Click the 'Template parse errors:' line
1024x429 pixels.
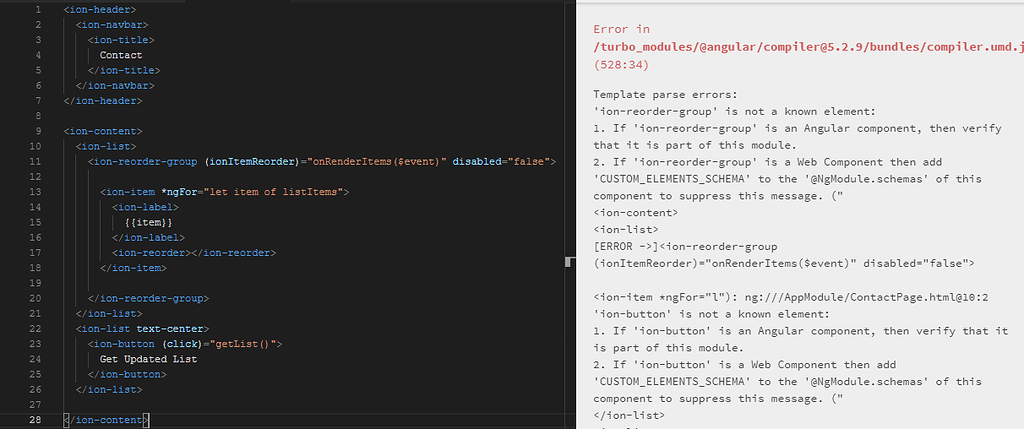[665, 95]
